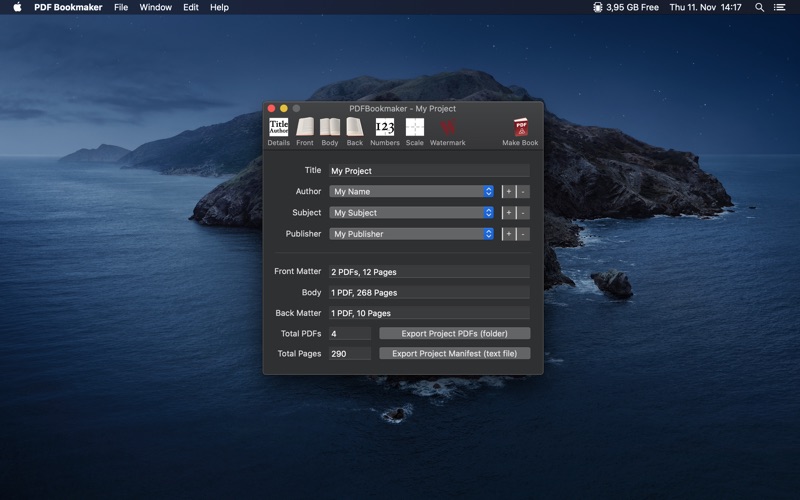Click the Front Matter field

click(x=429, y=272)
